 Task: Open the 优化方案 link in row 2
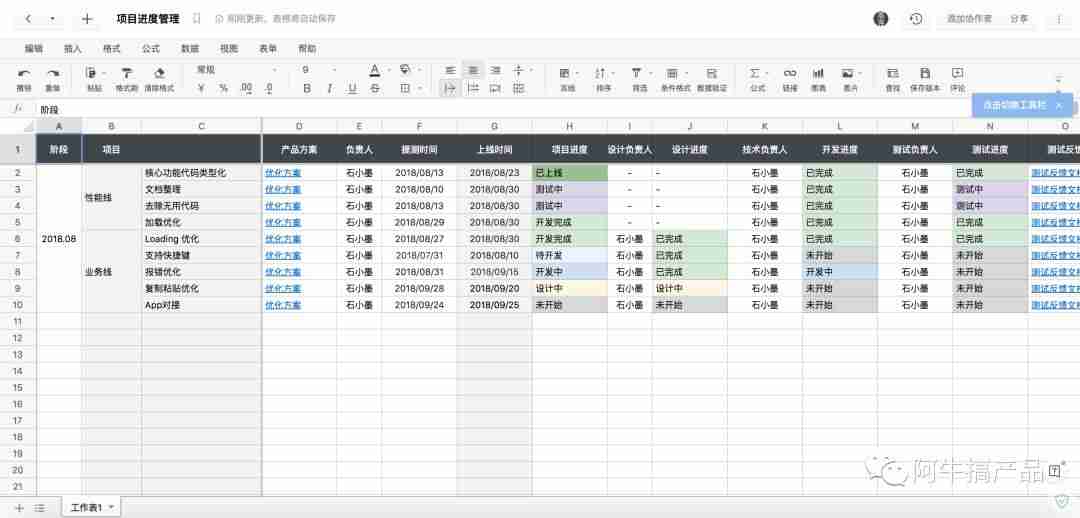pyautogui.click(x=283, y=173)
